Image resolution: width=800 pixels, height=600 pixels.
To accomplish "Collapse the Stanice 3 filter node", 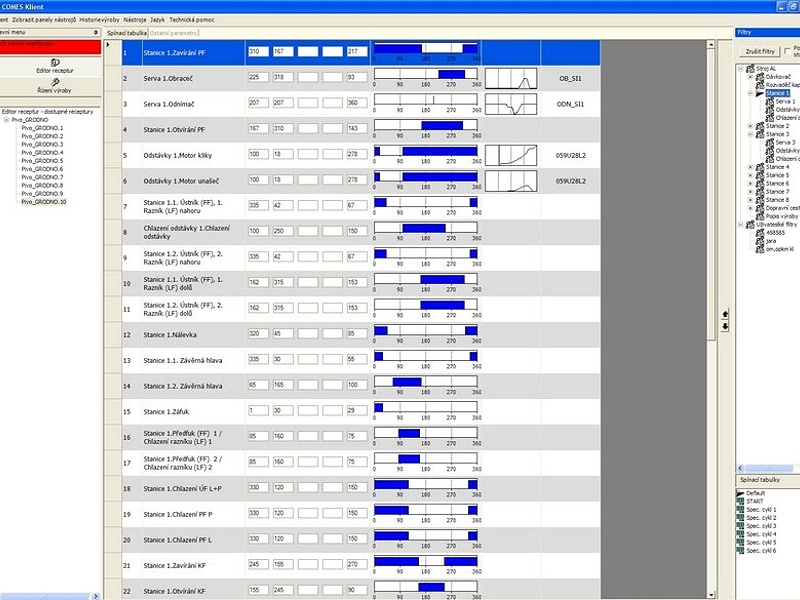I will [750, 134].
